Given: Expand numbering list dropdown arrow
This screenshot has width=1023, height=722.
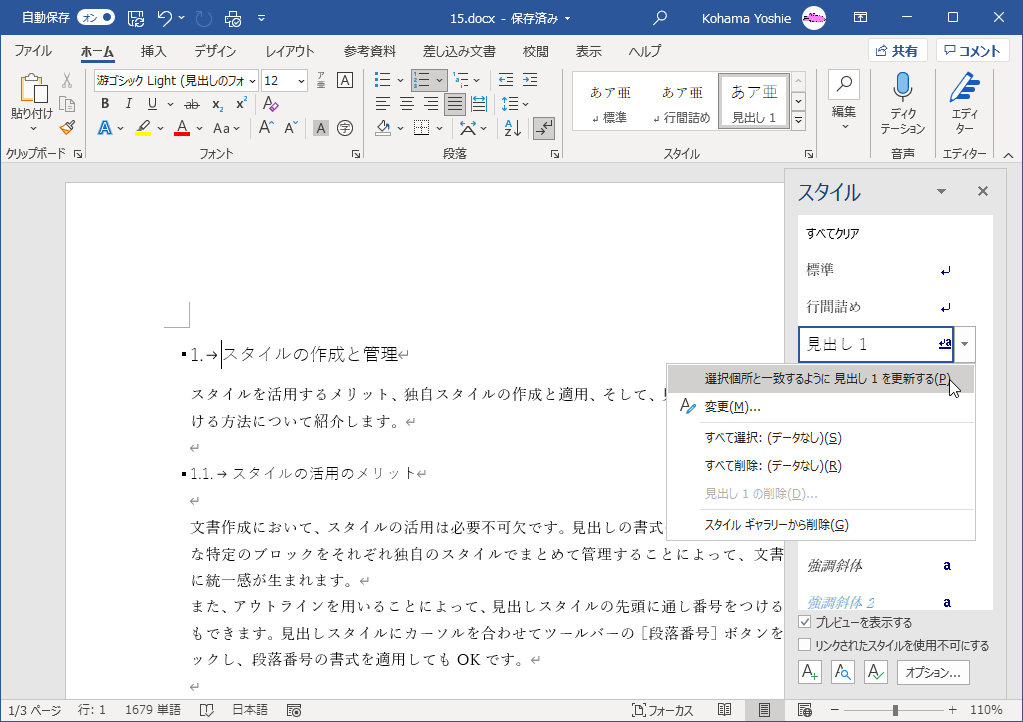Looking at the screenshot, I should tap(440, 80).
